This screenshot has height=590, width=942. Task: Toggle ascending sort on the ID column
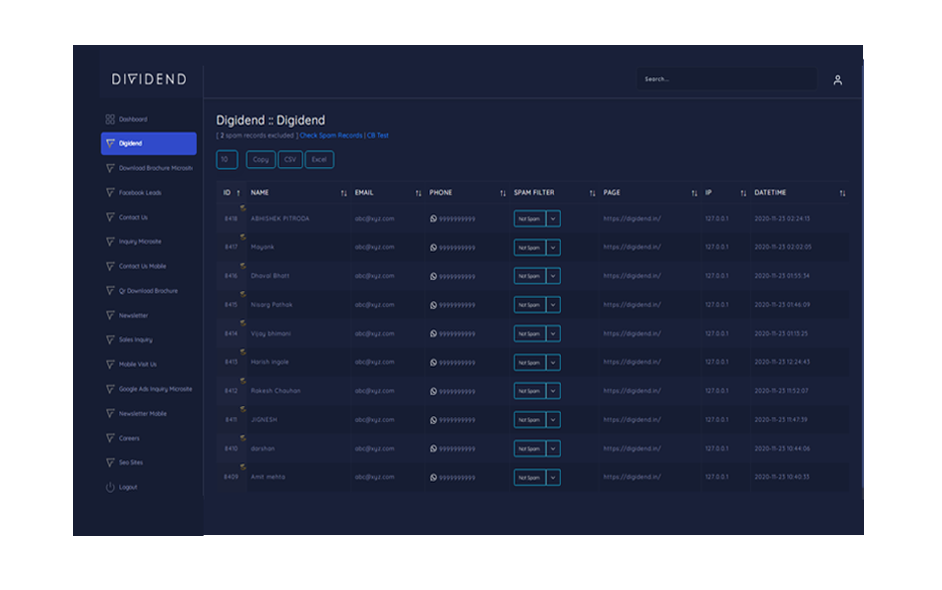236,193
